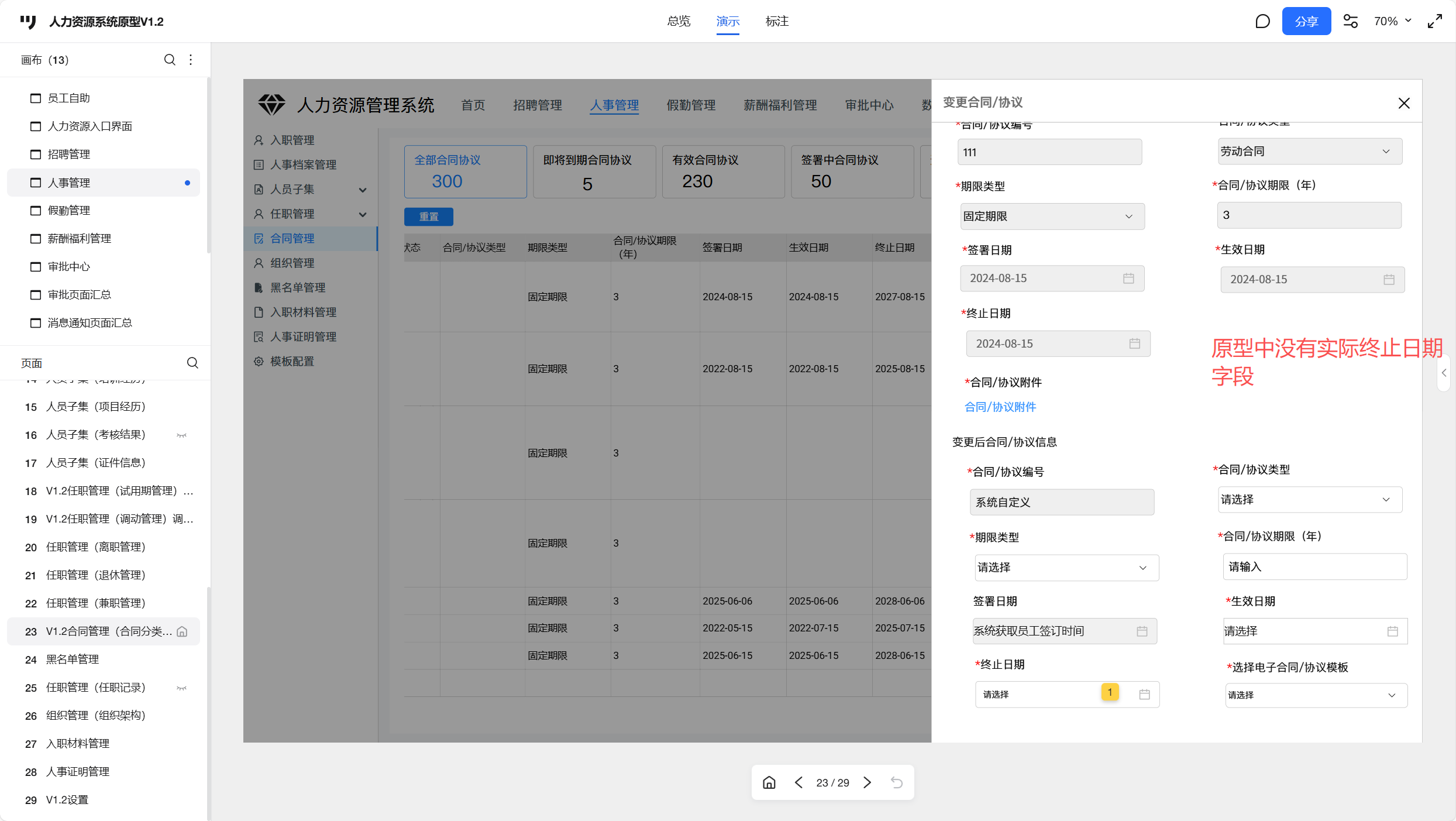Select 薪酬福利管理 canvas in list

(80, 238)
